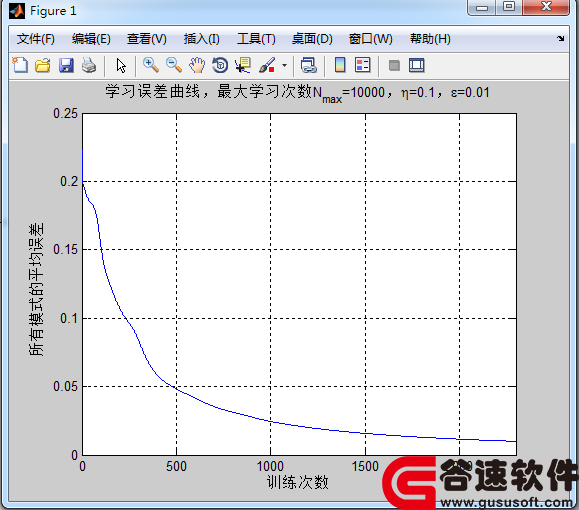Click the Link Plot icon

[x=309, y=65]
